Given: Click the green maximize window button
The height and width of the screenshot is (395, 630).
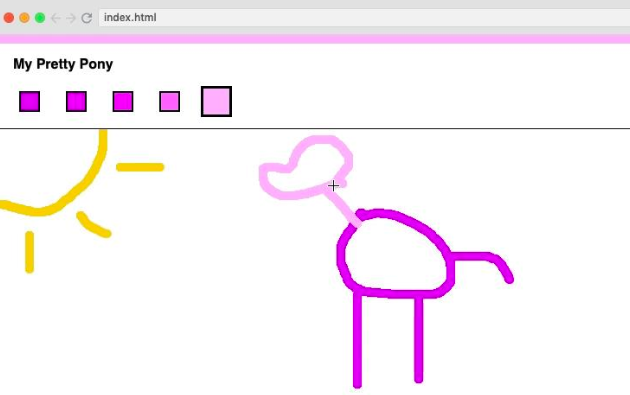Looking at the screenshot, I should click(x=40, y=18).
